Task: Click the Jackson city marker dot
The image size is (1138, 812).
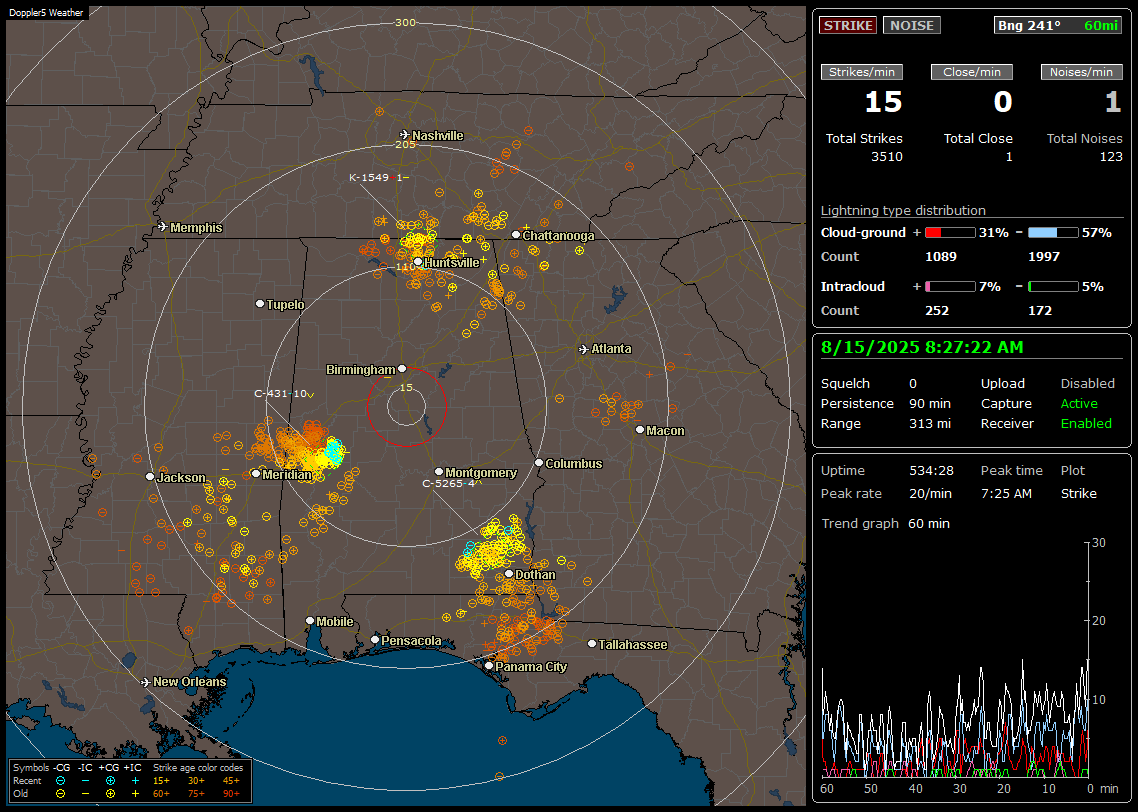Action: [x=150, y=477]
